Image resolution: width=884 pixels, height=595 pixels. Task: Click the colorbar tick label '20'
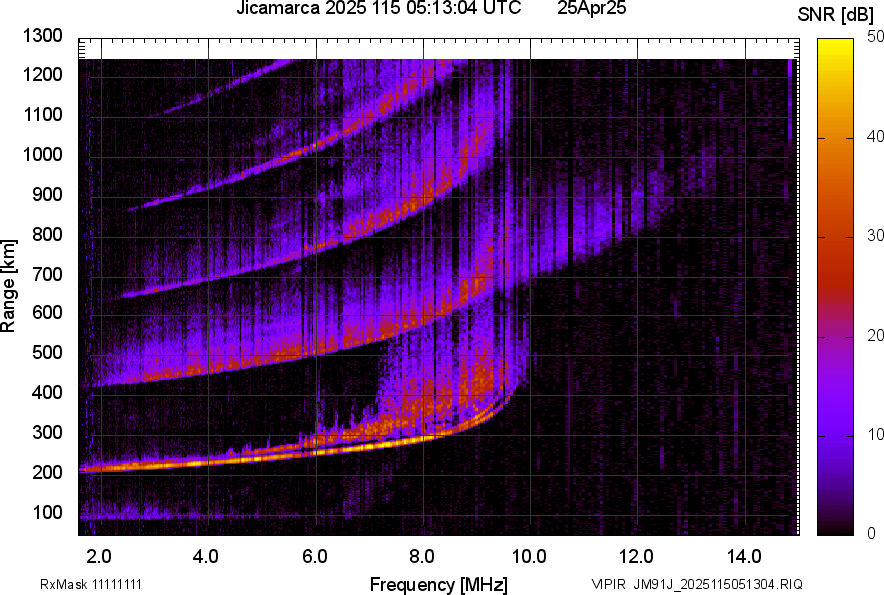click(x=875, y=335)
